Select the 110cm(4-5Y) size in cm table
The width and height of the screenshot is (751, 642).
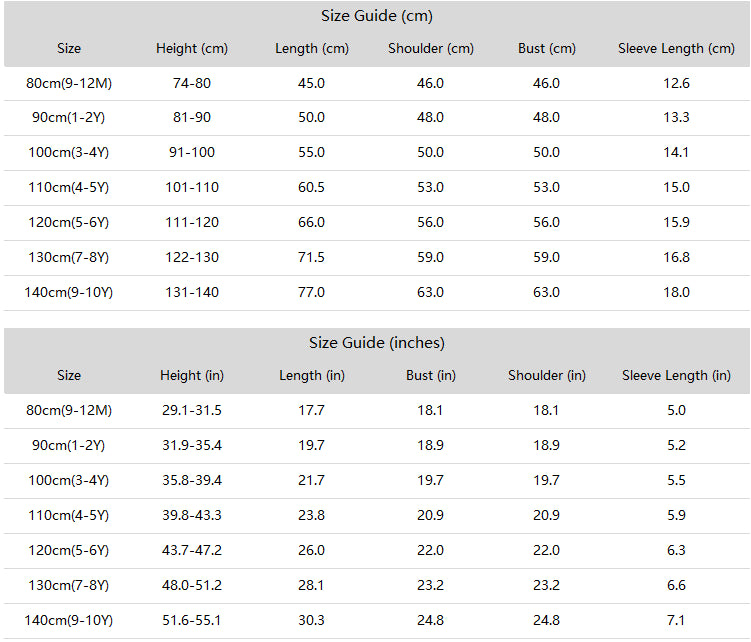tap(68, 187)
